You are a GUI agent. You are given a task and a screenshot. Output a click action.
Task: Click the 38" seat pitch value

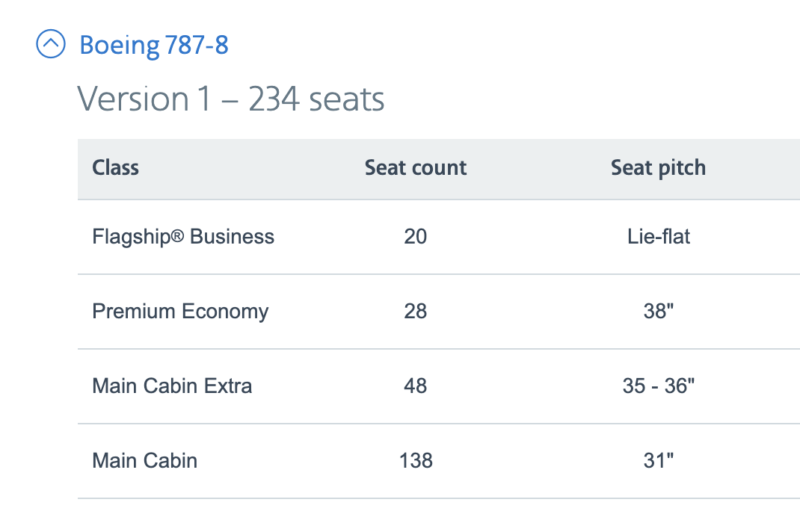tap(658, 311)
